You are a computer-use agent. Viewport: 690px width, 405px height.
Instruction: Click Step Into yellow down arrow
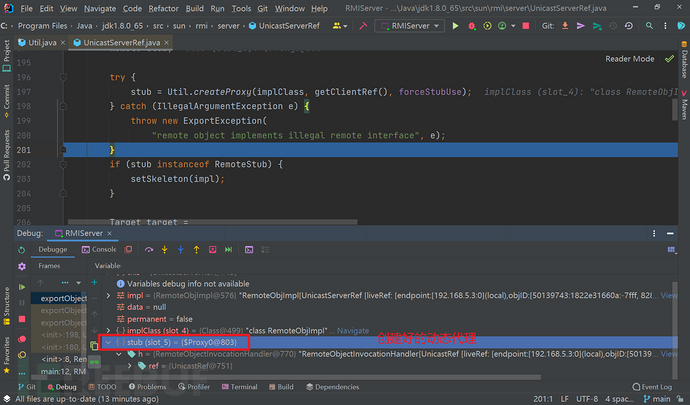click(165, 250)
